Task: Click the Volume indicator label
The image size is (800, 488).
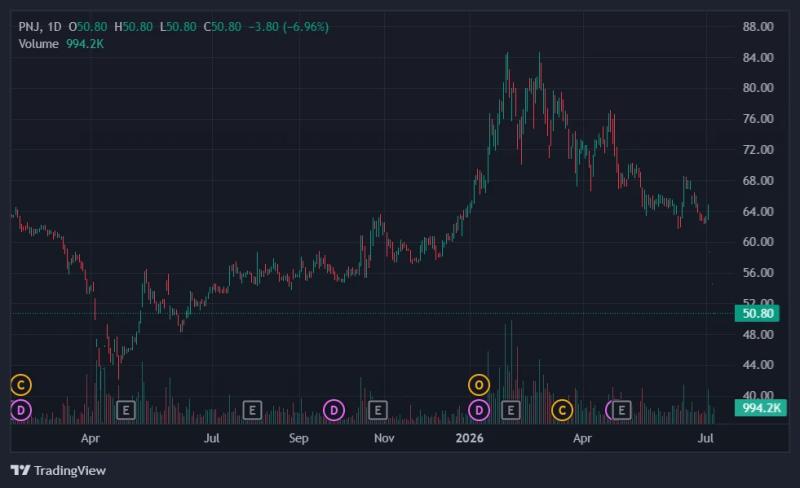Action: click(x=38, y=44)
